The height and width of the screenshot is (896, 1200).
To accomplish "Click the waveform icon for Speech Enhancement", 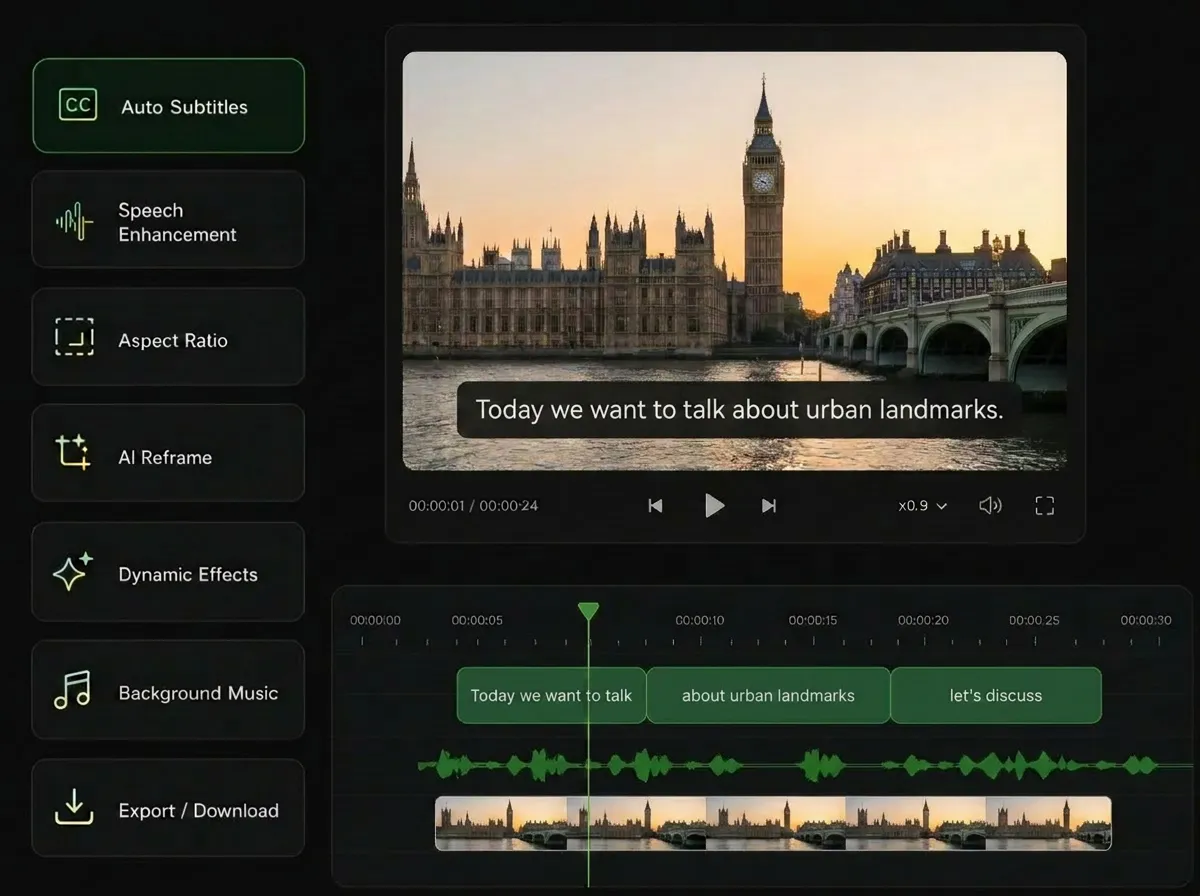I will tap(74, 221).
